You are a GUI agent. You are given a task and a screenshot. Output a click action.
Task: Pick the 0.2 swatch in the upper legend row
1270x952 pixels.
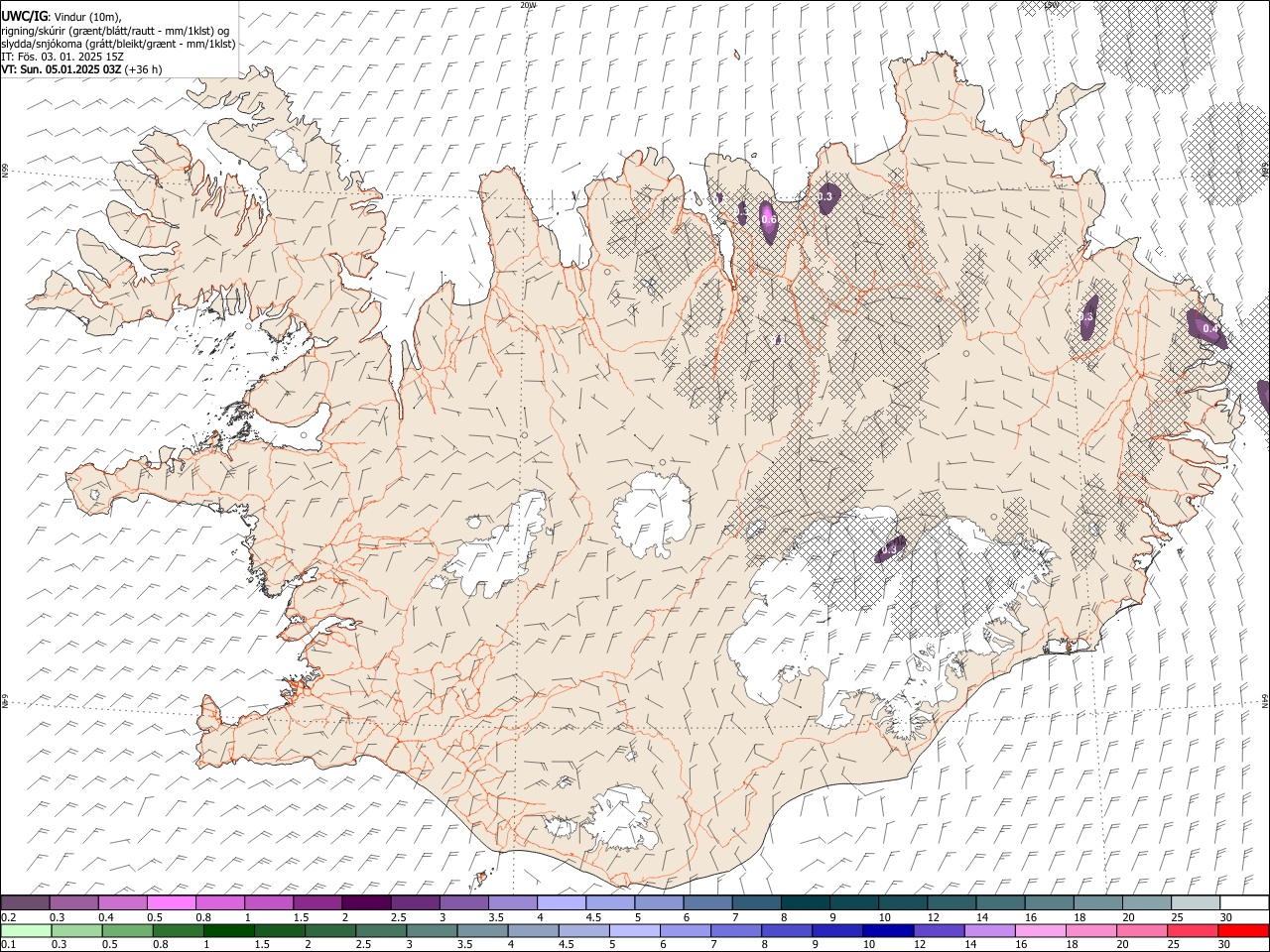tap(25, 902)
